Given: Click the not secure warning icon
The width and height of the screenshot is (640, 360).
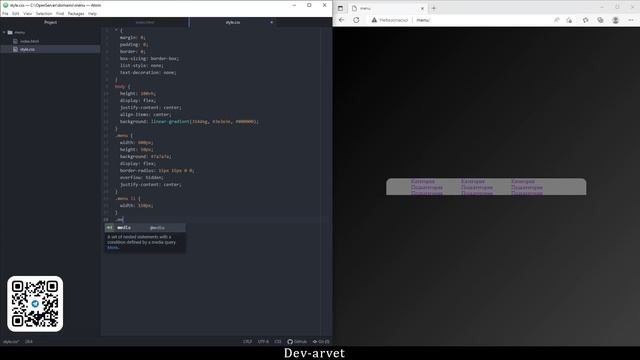Looking at the screenshot, I should point(374,20).
